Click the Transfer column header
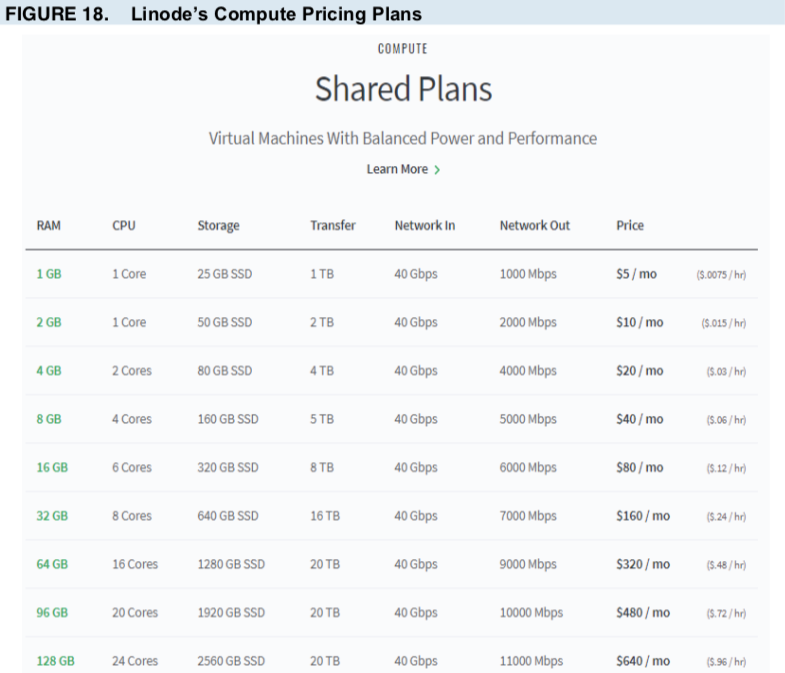Screen dimensions: 785x673 coord(333,225)
